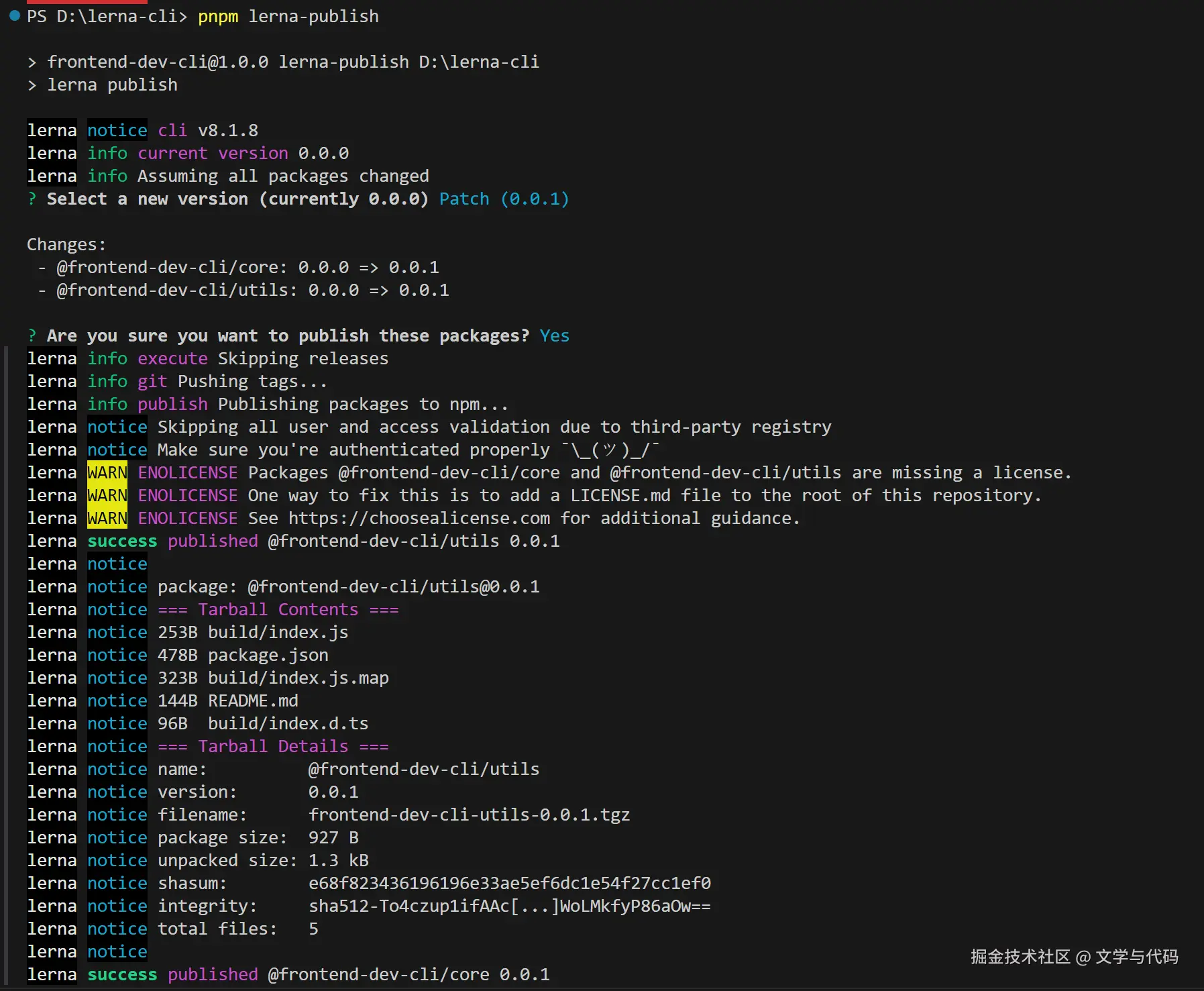Click the "Pushing tags..." git message

point(253,381)
